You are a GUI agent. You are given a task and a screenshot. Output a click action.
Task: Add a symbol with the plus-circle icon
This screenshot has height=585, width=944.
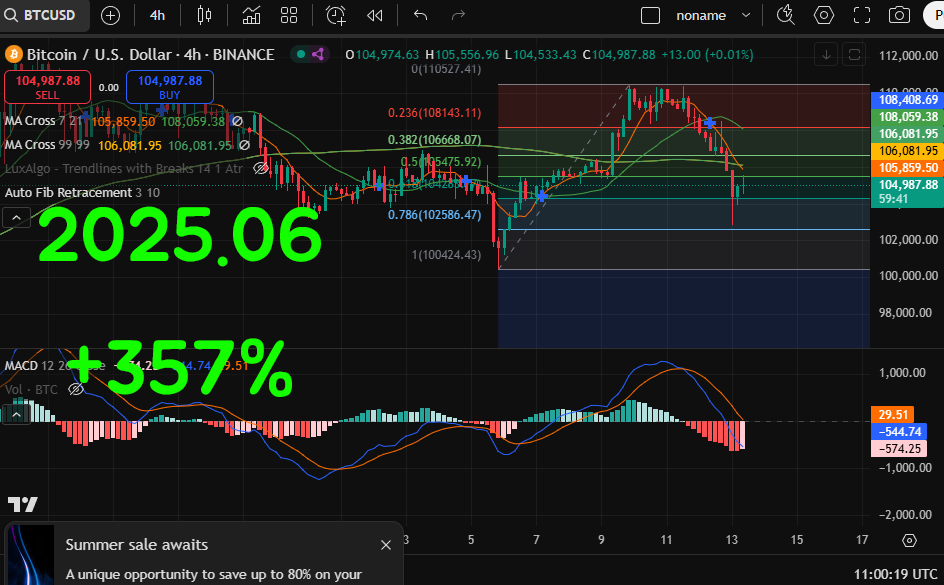110,16
